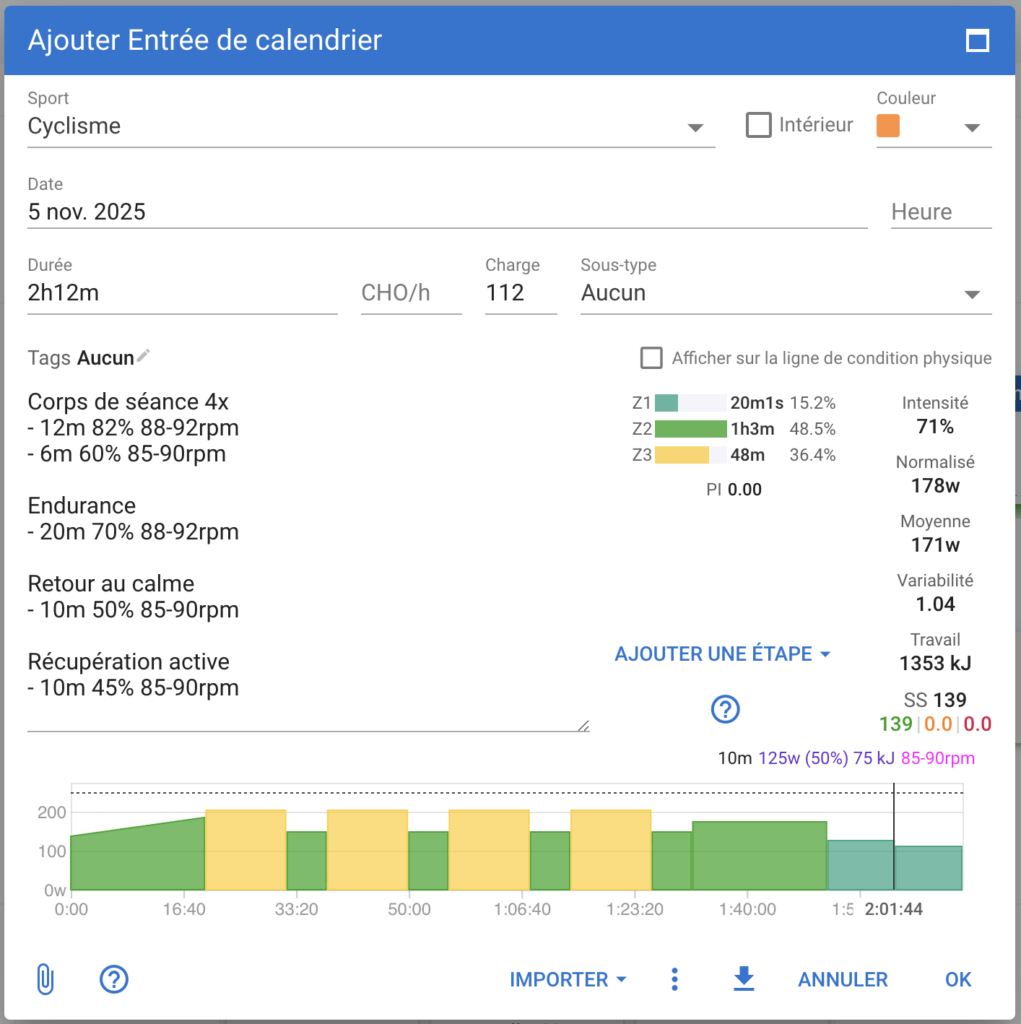
Task: Maximize the dialog with the window icon
Action: click(x=976, y=41)
